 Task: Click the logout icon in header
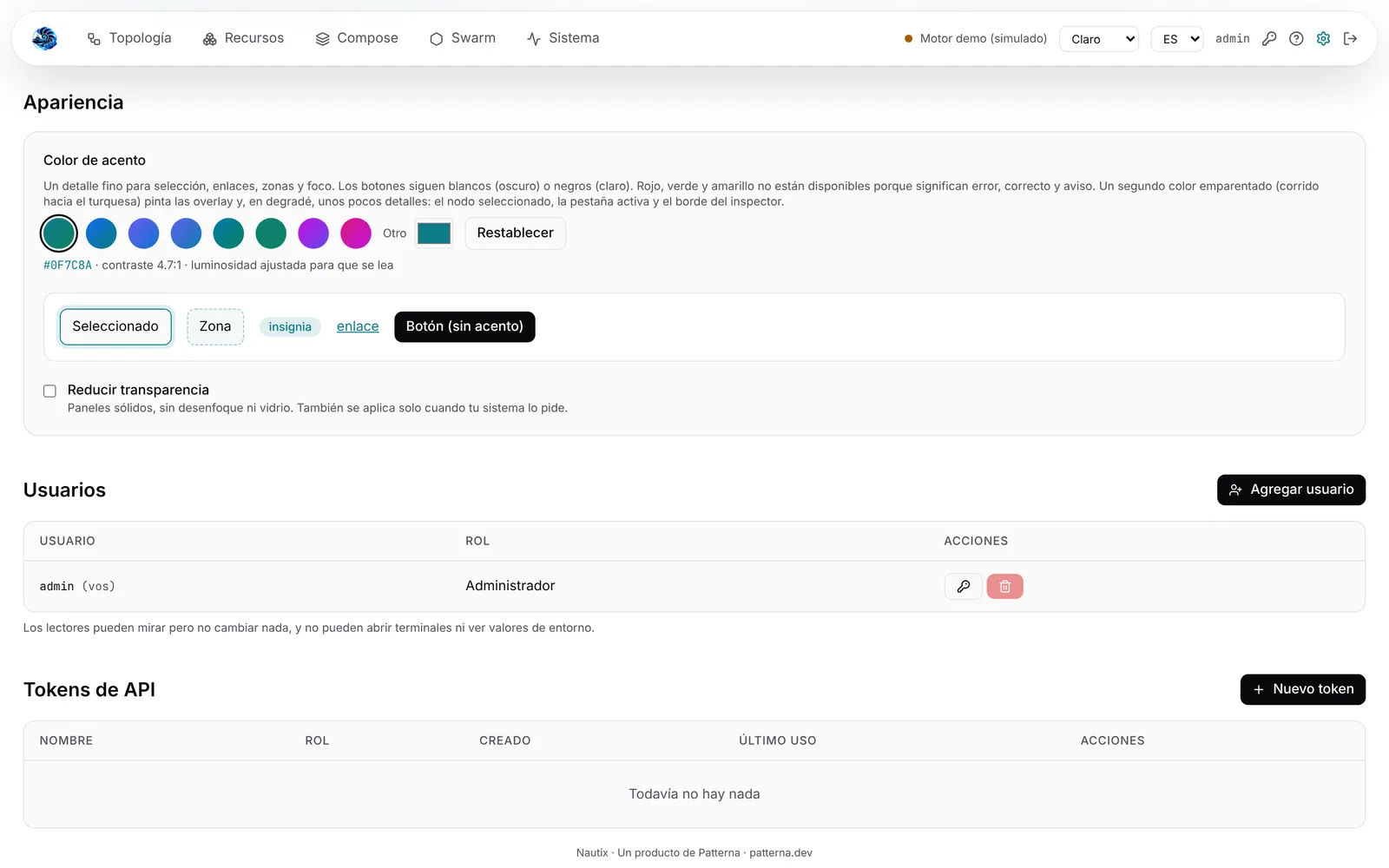[1350, 38]
